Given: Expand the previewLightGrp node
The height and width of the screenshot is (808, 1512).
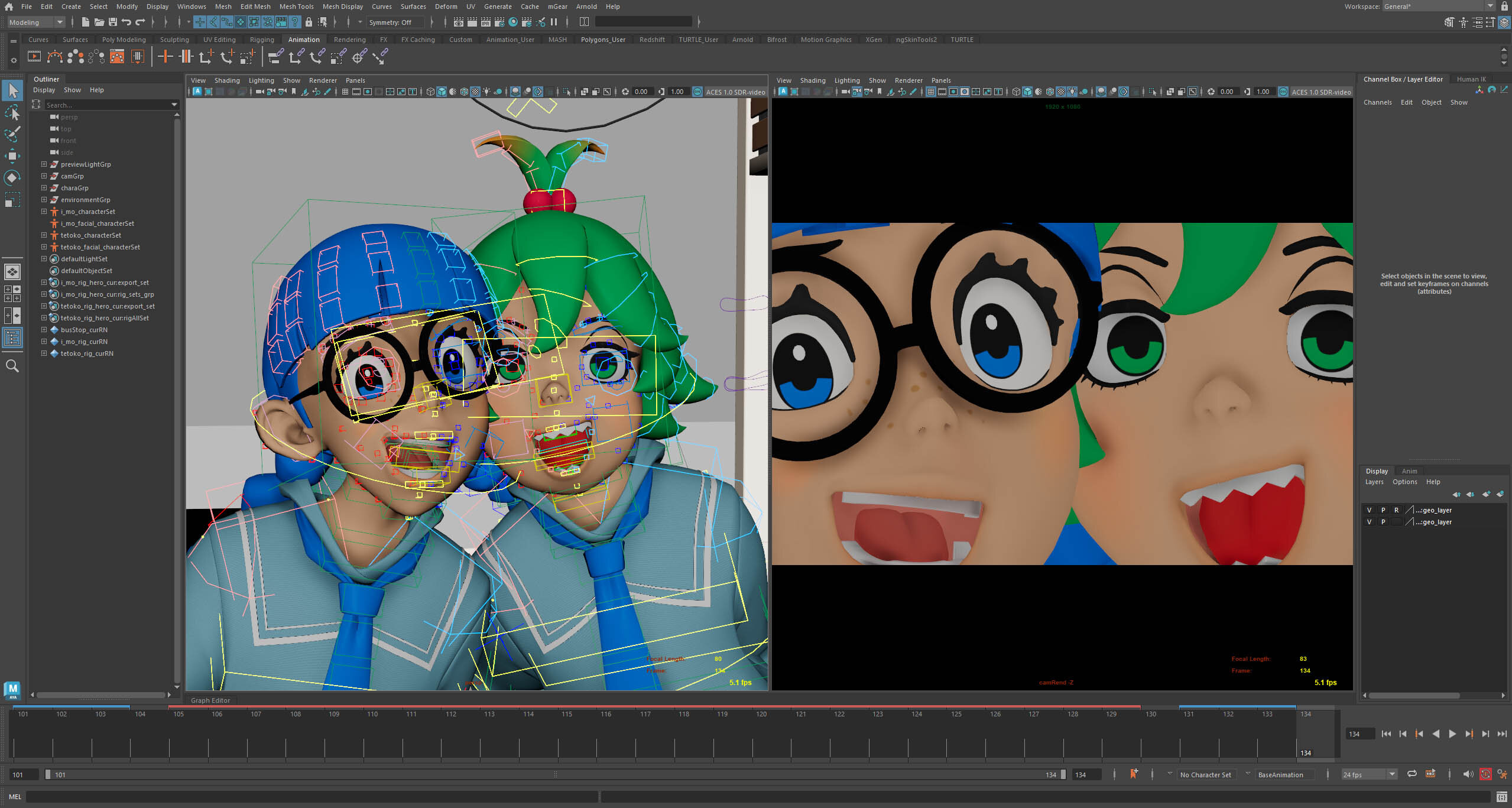Looking at the screenshot, I should [44, 164].
